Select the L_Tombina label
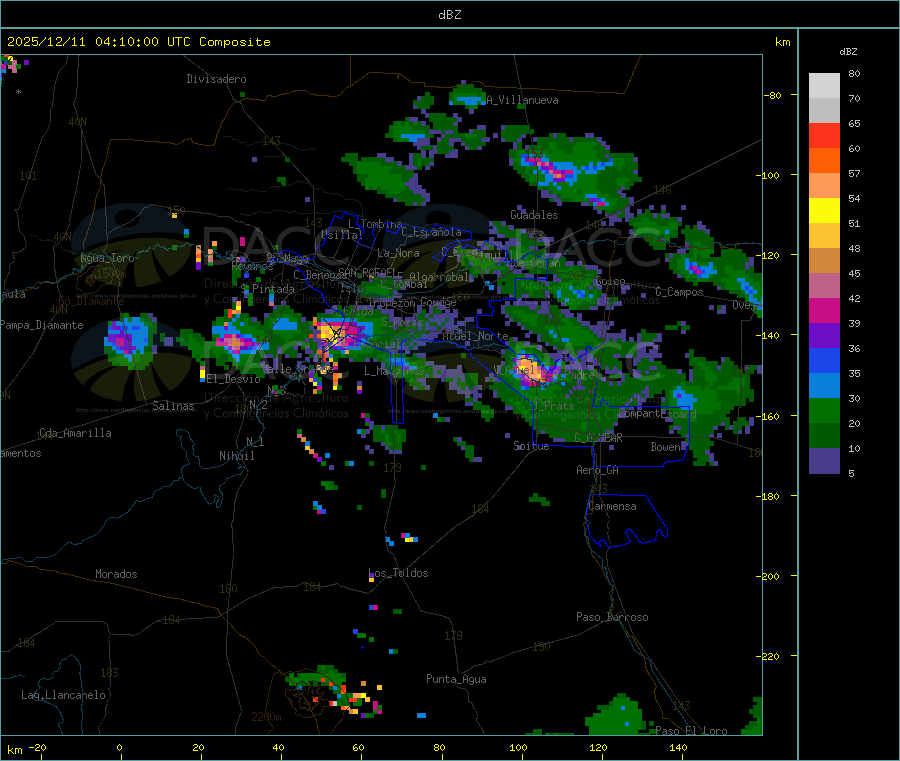This screenshot has height=761, width=900. coord(375,224)
